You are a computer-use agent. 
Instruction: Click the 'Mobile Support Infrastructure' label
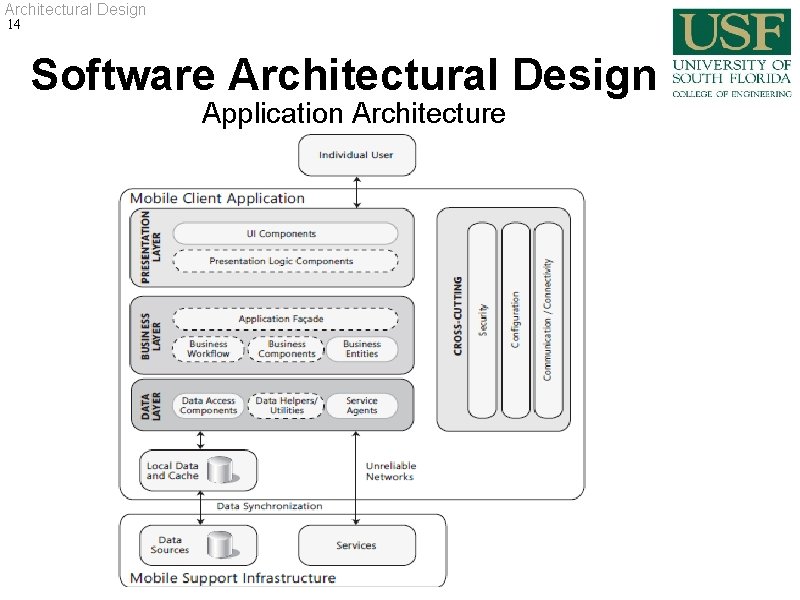(233, 578)
